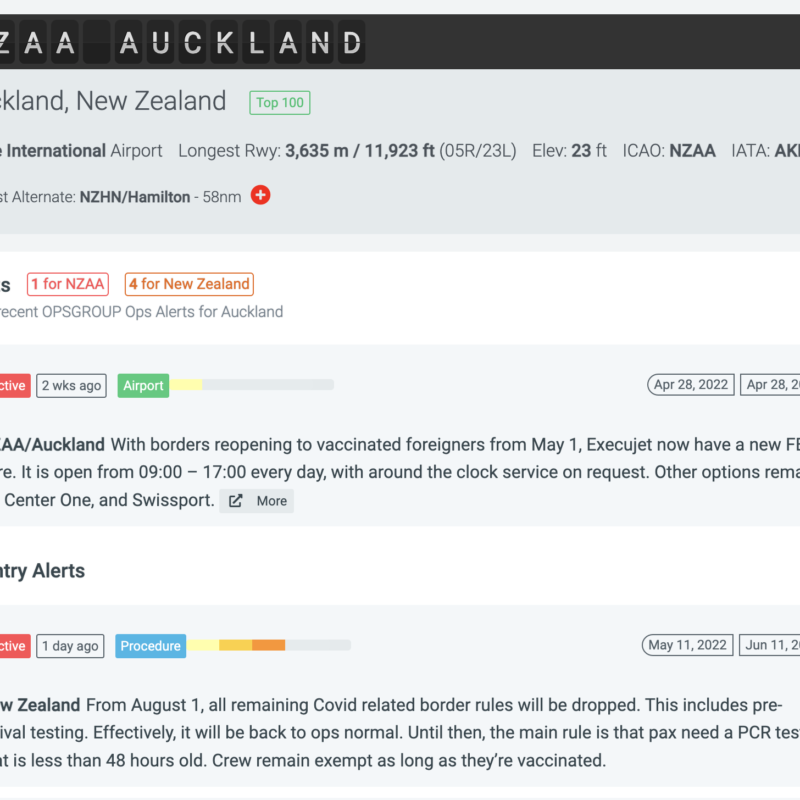Select the May 11, 2022 date pill
The height and width of the screenshot is (800, 800).
[688, 645]
